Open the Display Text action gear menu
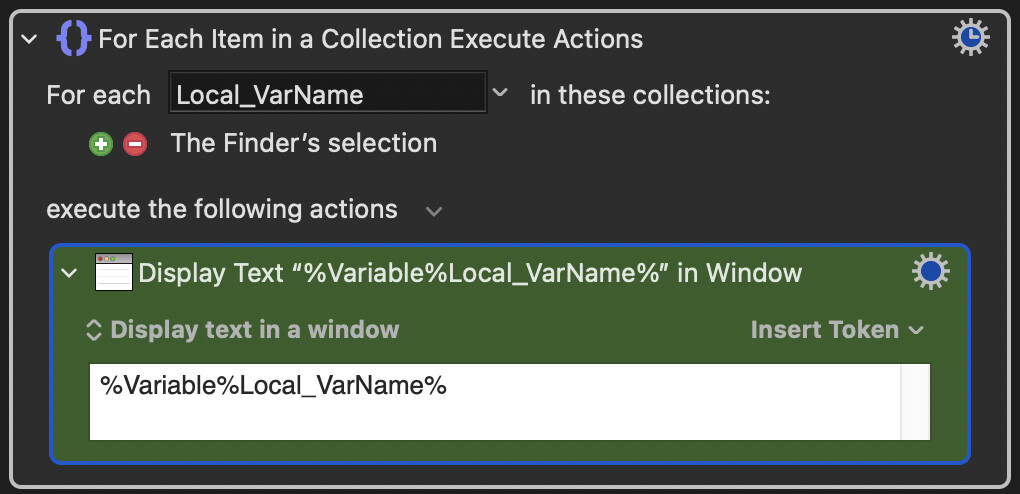 930,271
